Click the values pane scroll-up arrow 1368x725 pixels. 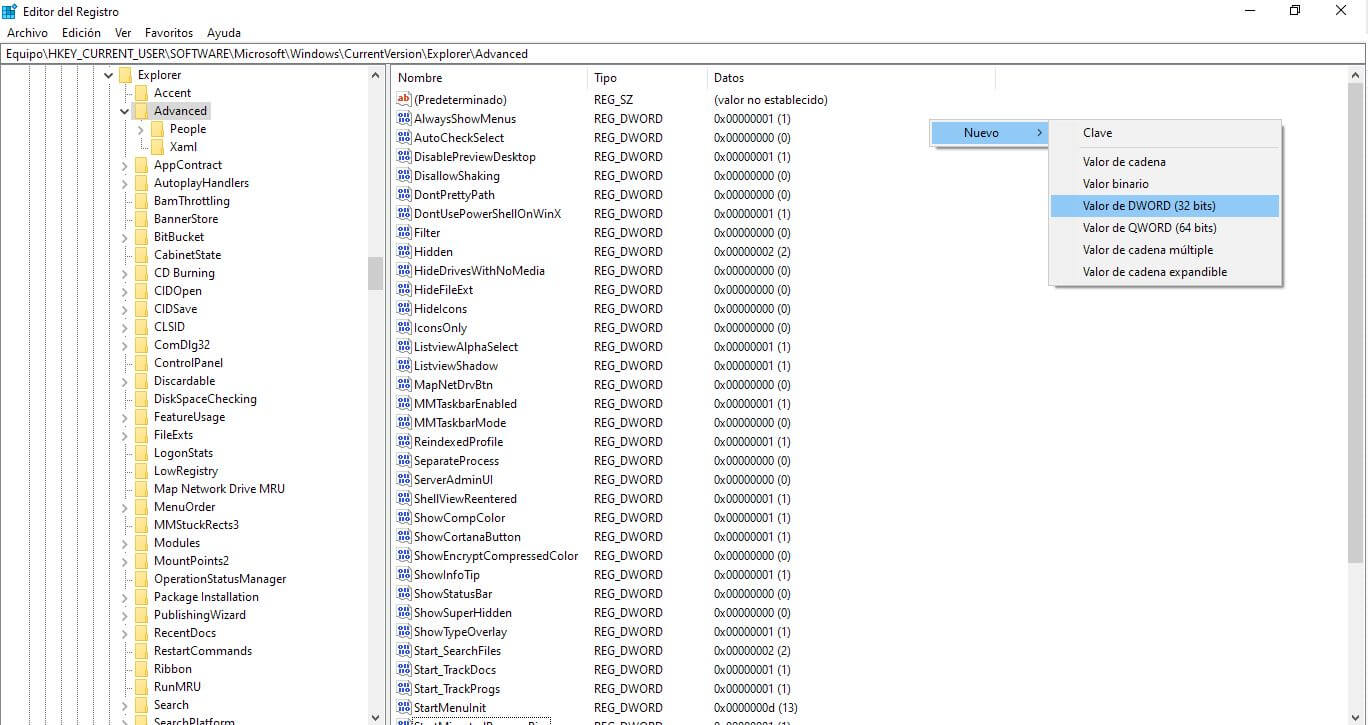(x=1357, y=75)
